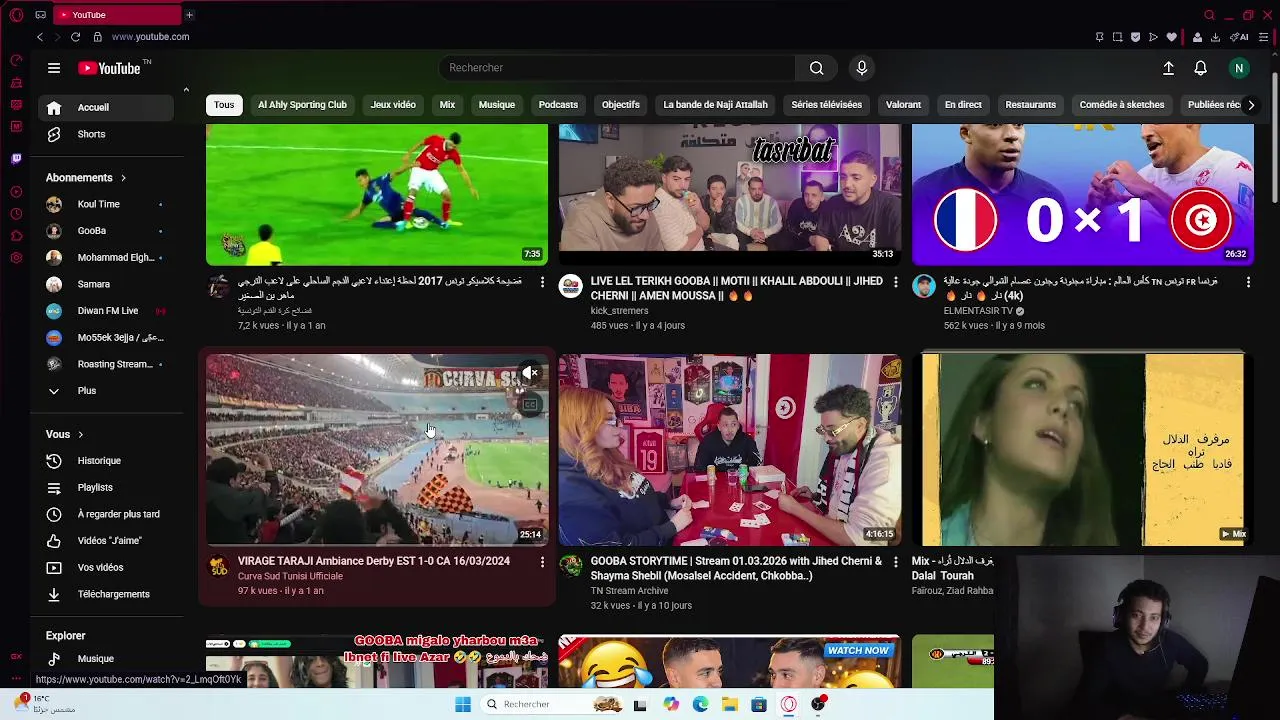Open Opera easy setup sliders icon
Image resolution: width=1280 pixels, height=720 pixels.
click(x=1265, y=37)
